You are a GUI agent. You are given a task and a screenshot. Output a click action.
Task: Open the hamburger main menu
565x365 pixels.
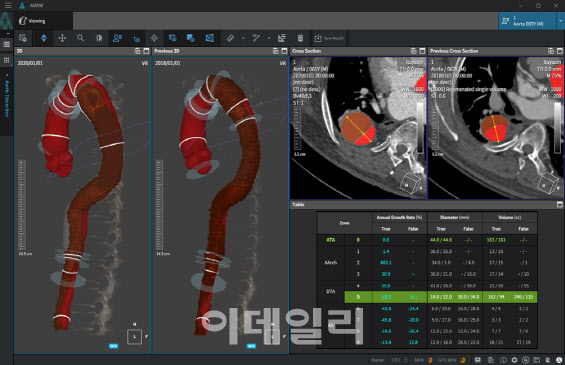(8, 5)
